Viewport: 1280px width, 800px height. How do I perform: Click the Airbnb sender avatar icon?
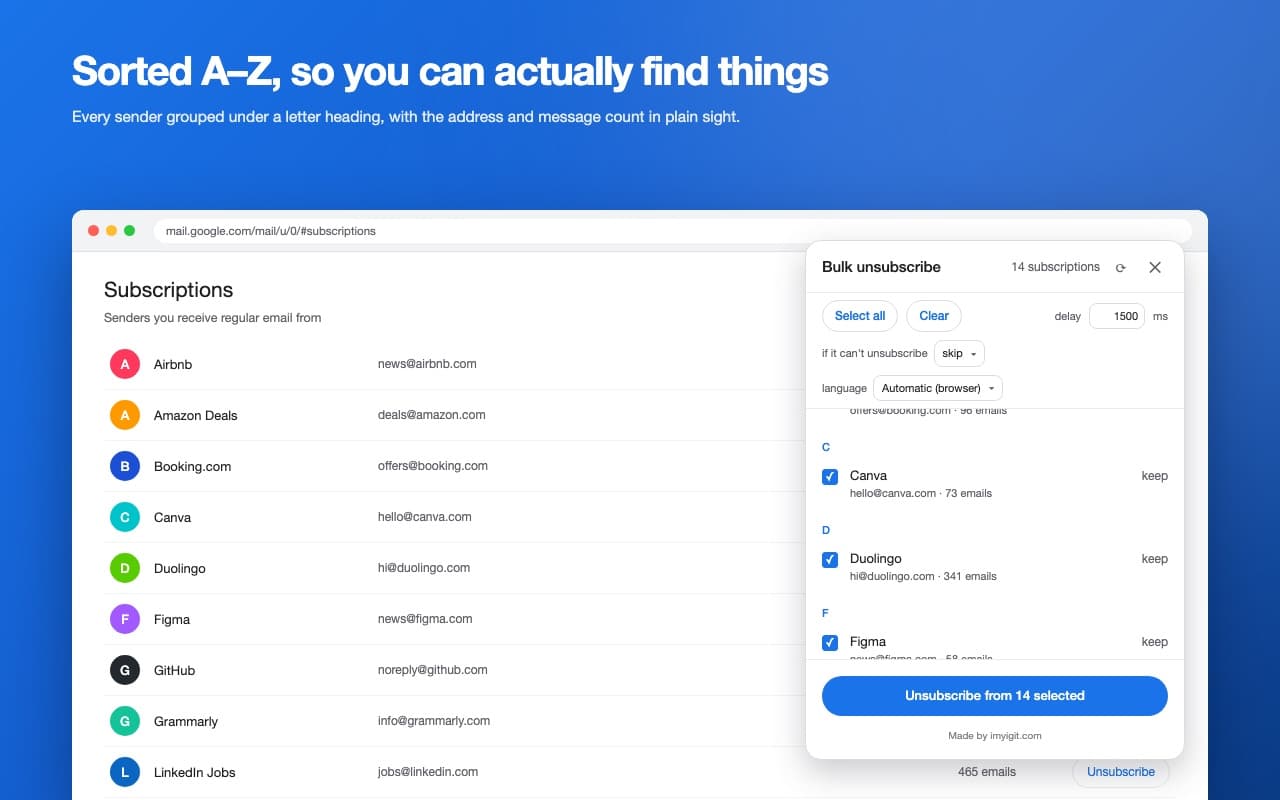125,364
